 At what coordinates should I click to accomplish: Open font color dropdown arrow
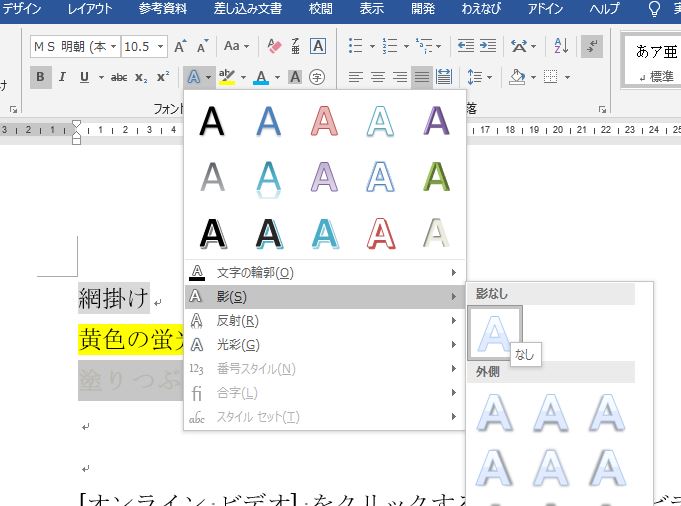pos(278,78)
